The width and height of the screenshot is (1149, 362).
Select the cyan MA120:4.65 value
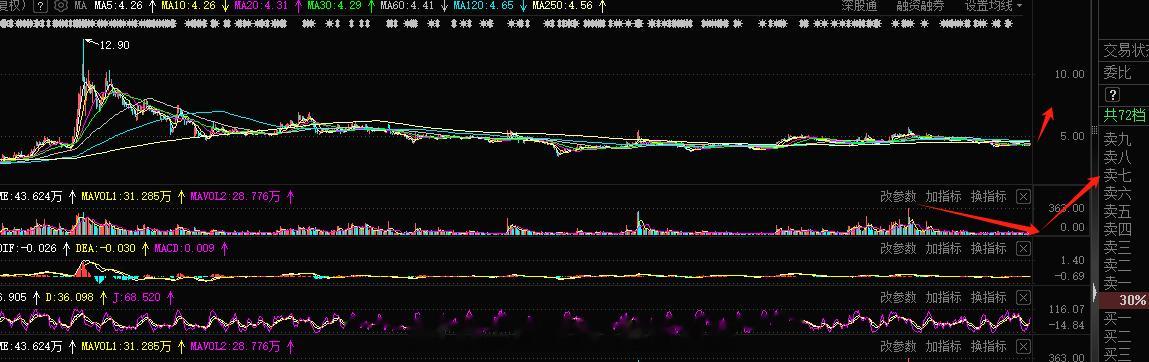click(x=484, y=6)
